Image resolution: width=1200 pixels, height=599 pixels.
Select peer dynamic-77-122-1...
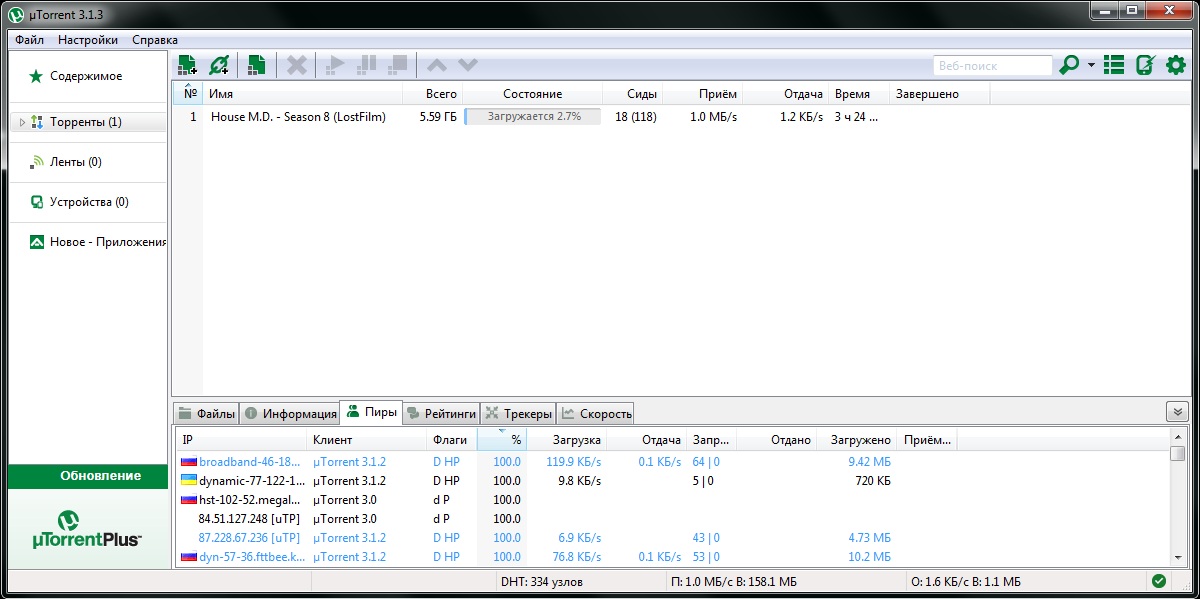(252, 481)
